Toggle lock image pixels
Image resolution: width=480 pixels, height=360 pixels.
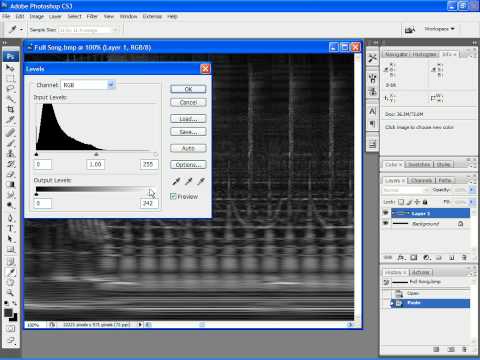point(409,202)
